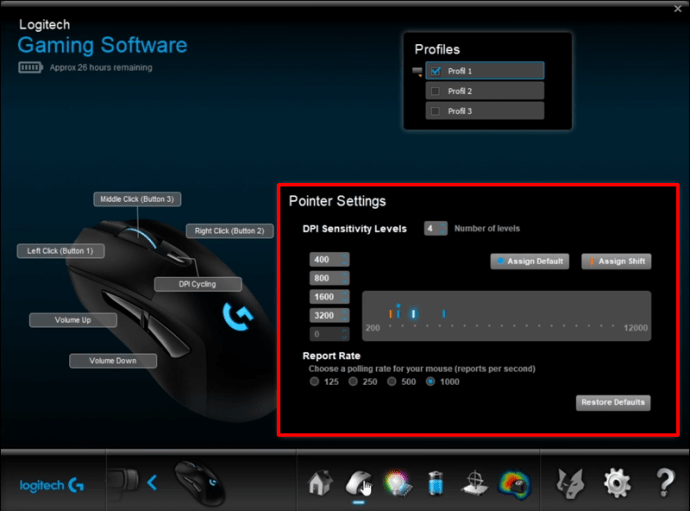
Task: Open the surface tuning crosshair icon
Action: coord(475,483)
